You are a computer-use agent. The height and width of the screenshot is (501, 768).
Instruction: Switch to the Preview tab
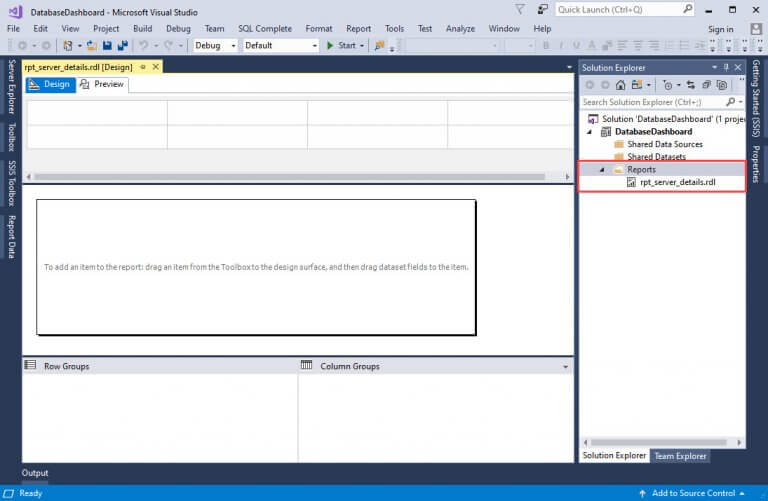[102, 84]
